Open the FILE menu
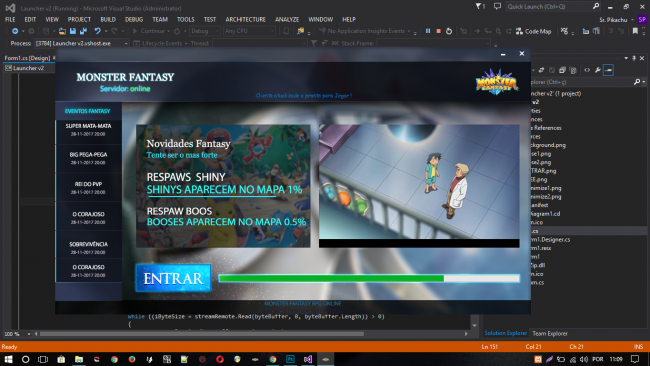The image size is (650, 366). click(x=10, y=19)
